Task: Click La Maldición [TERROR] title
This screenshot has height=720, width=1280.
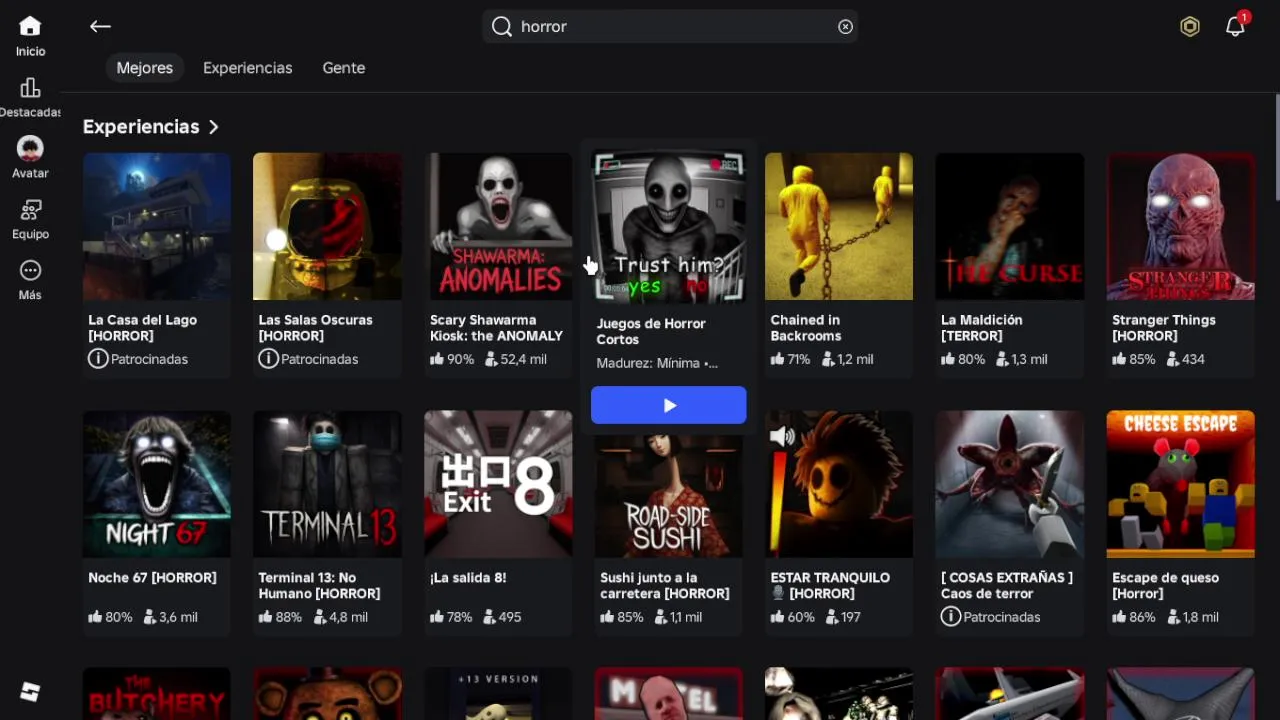Action: point(982,328)
